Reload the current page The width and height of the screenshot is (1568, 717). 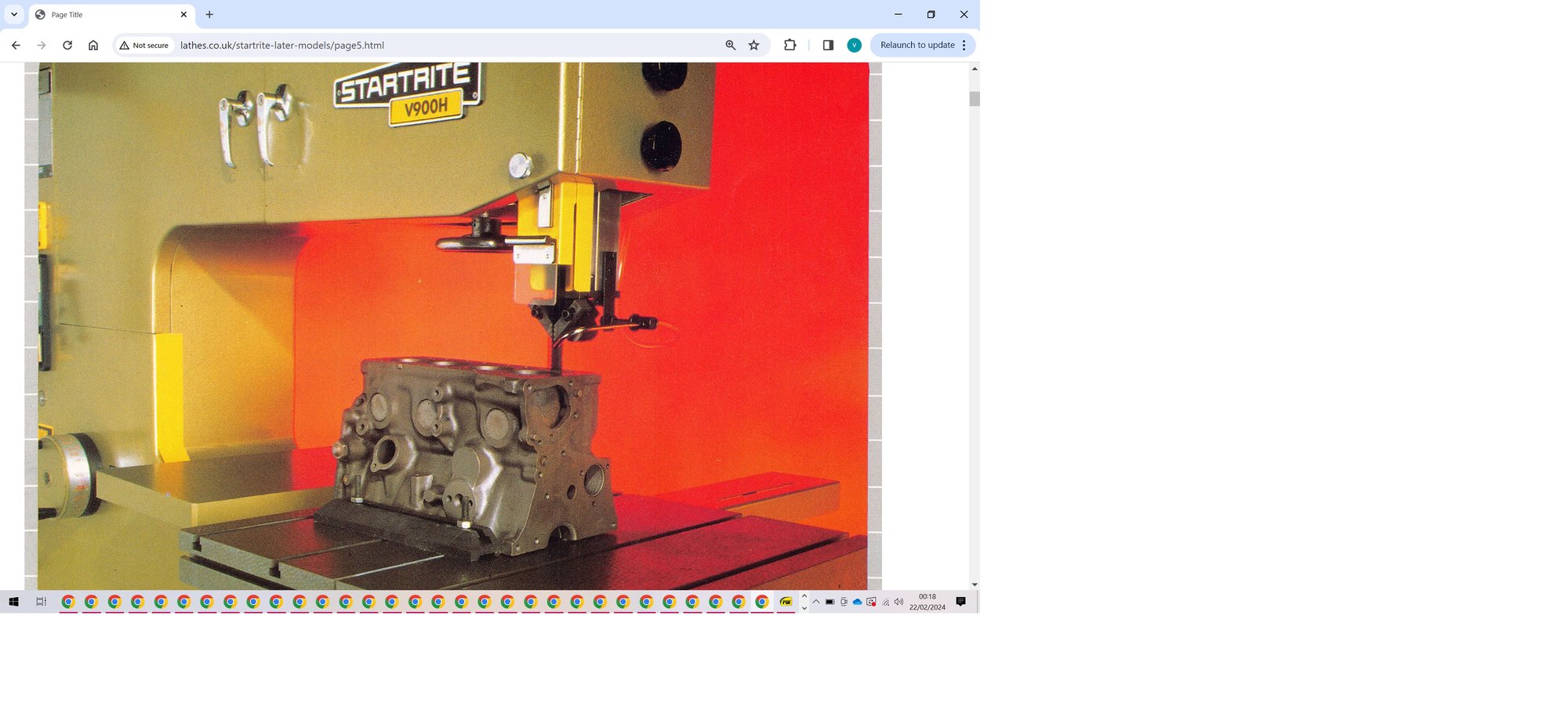67,45
